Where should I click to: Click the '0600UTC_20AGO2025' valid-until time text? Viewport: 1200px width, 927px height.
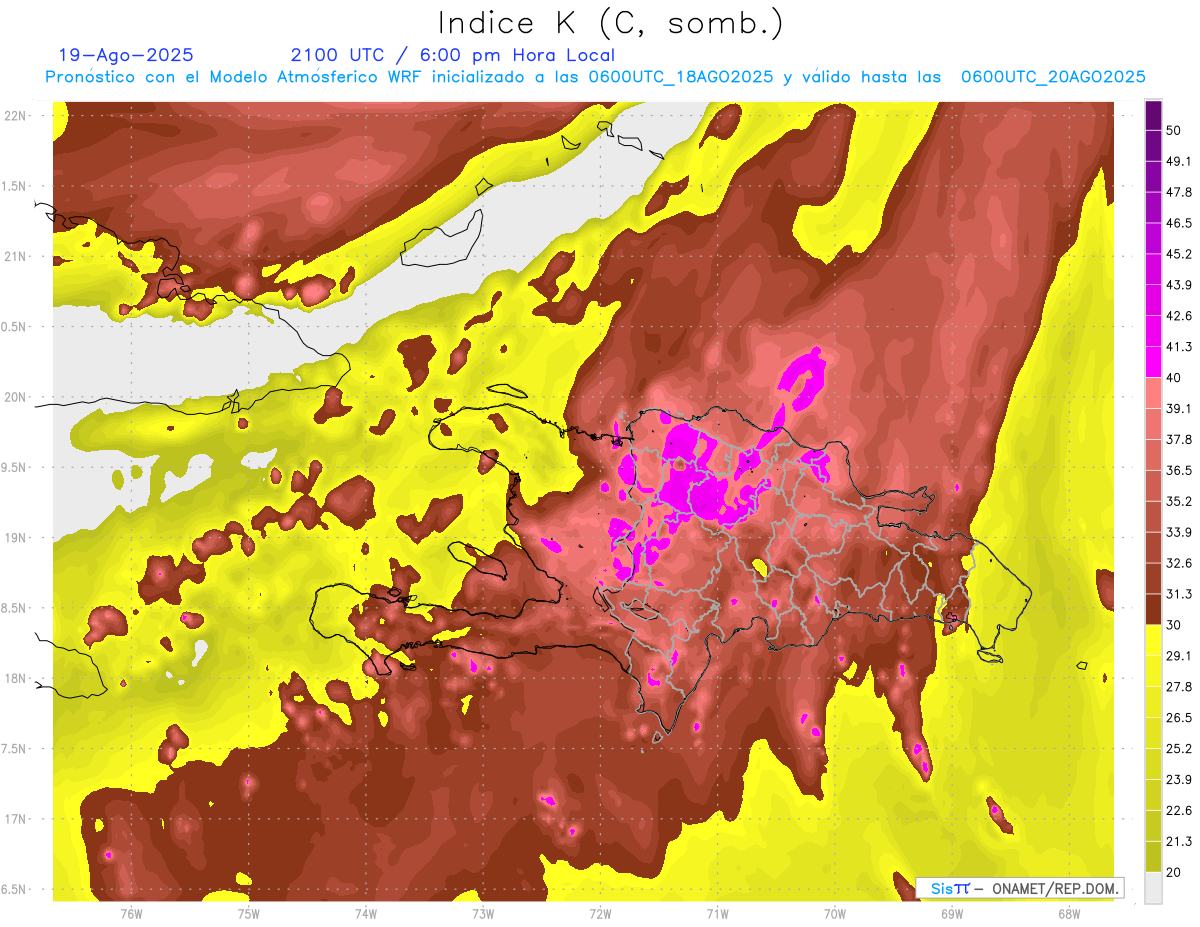(x=1053, y=77)
